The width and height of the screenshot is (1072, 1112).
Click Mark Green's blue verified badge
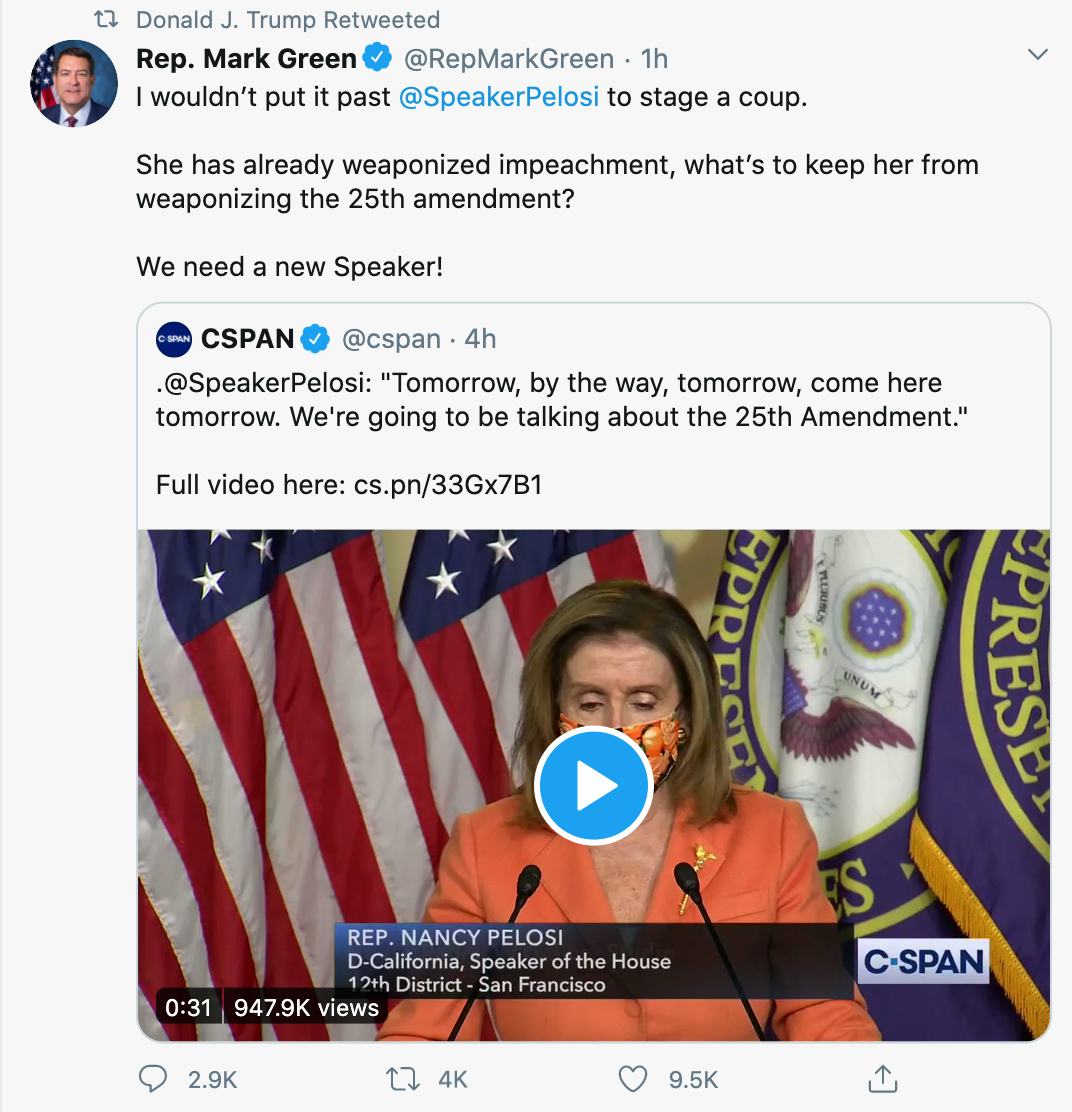click(x=377, y=59)
